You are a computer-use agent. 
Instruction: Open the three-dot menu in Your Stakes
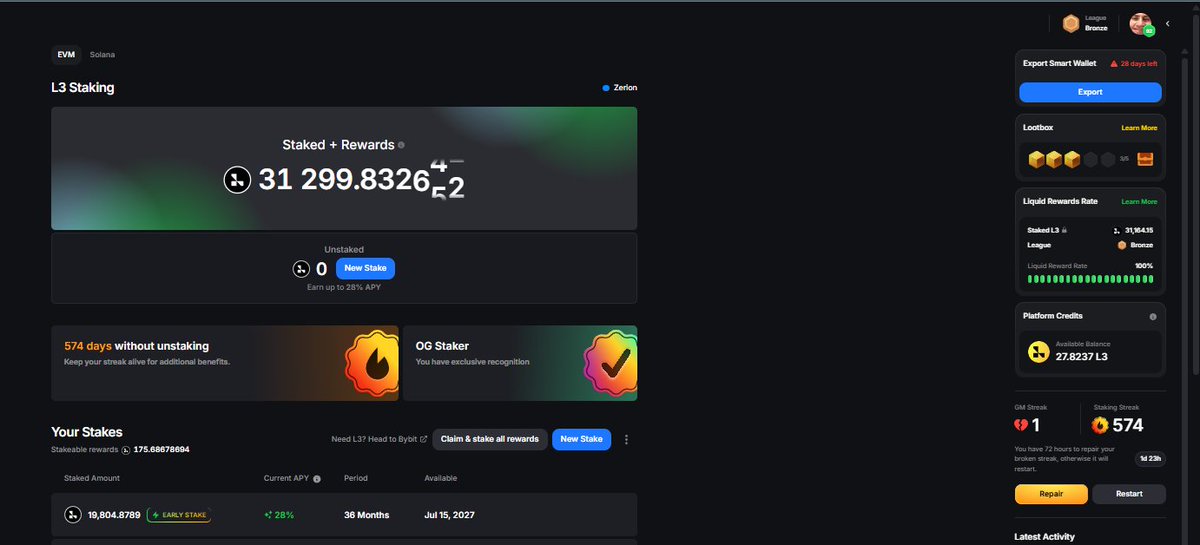626,439
